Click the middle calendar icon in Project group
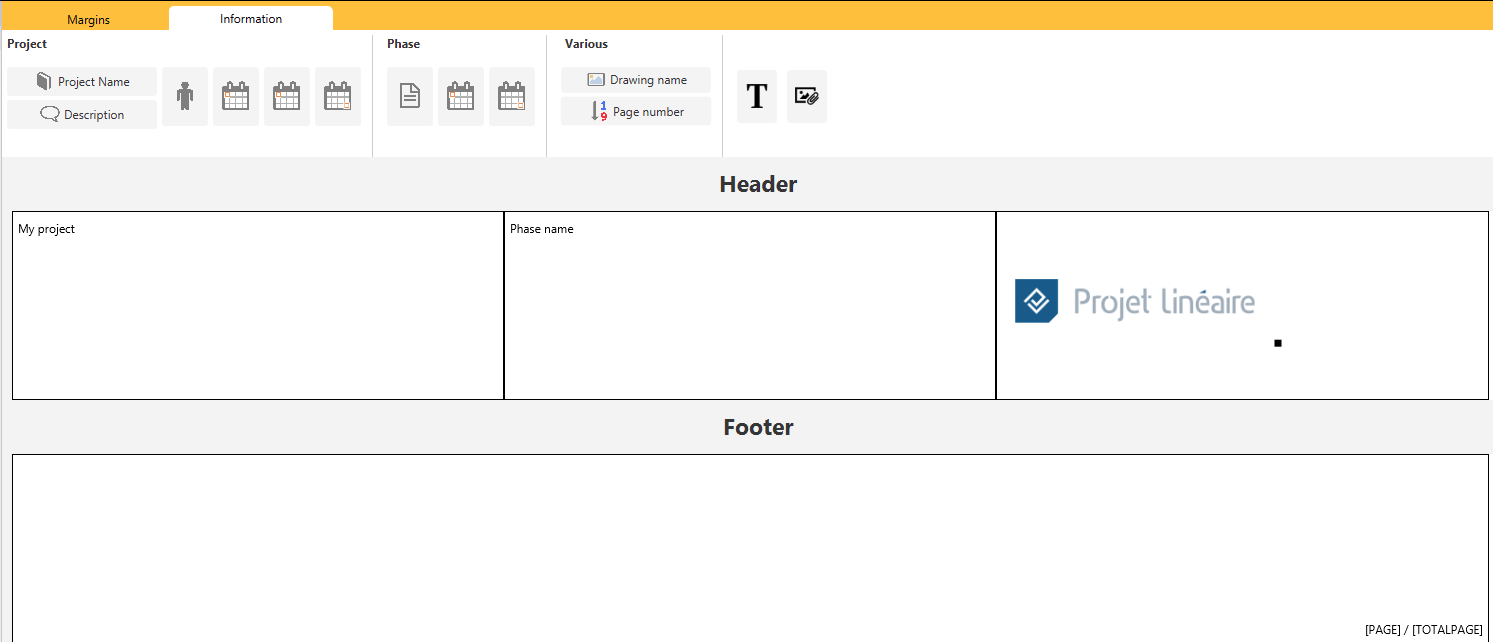1493x642 pixels. click(287, 97)
